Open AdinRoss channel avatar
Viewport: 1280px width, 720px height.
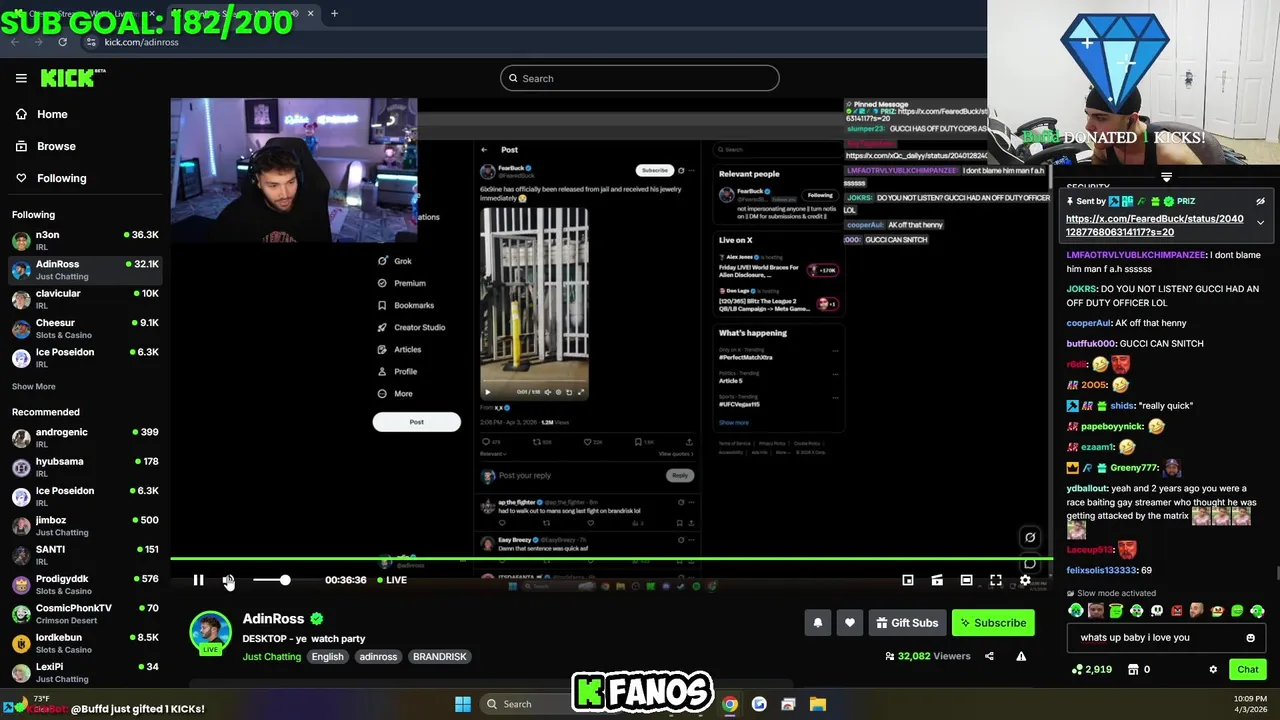210,633
